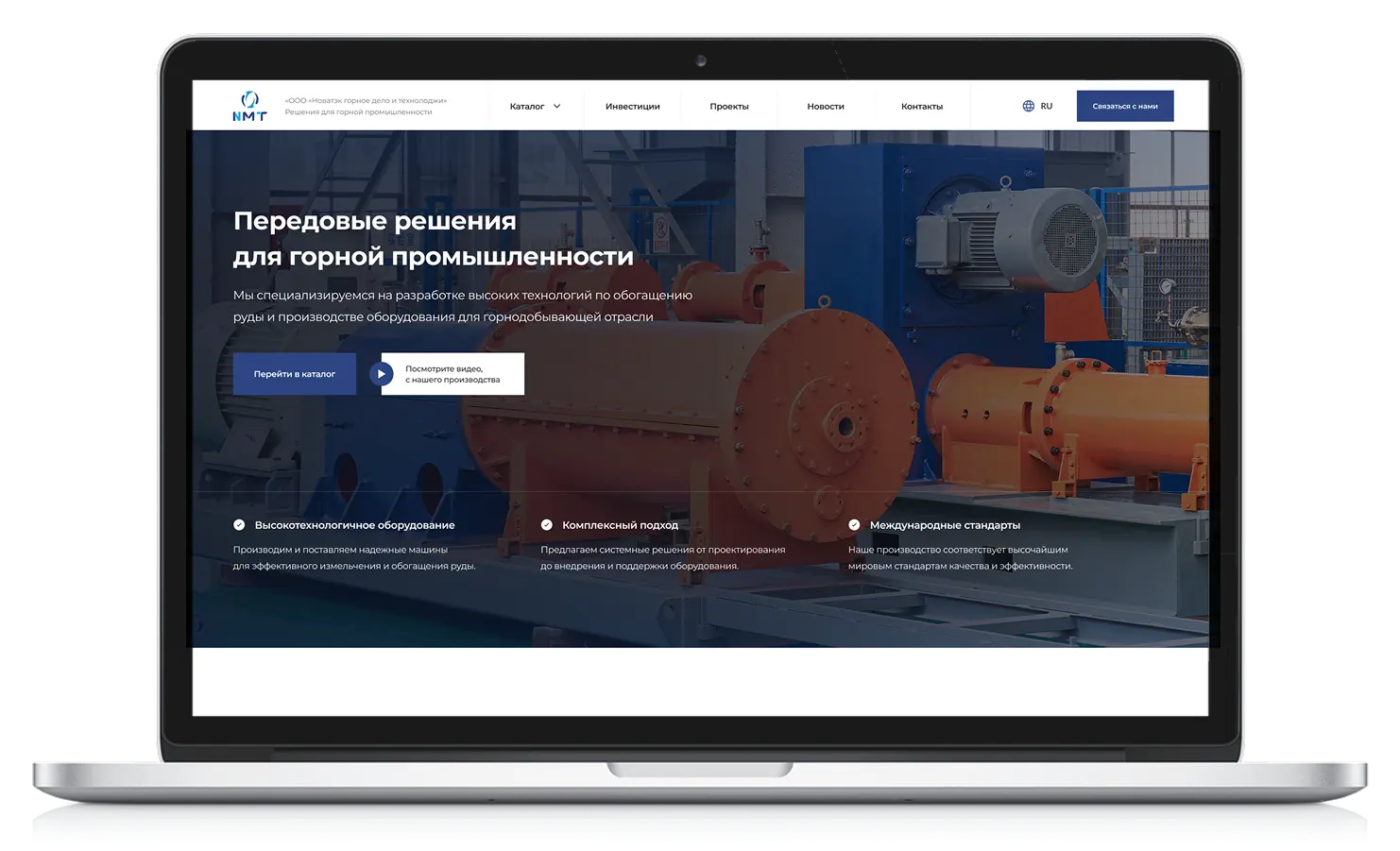Open the Инвестиции menu item
Screen dimensions: 1400x851
[632, 107]
